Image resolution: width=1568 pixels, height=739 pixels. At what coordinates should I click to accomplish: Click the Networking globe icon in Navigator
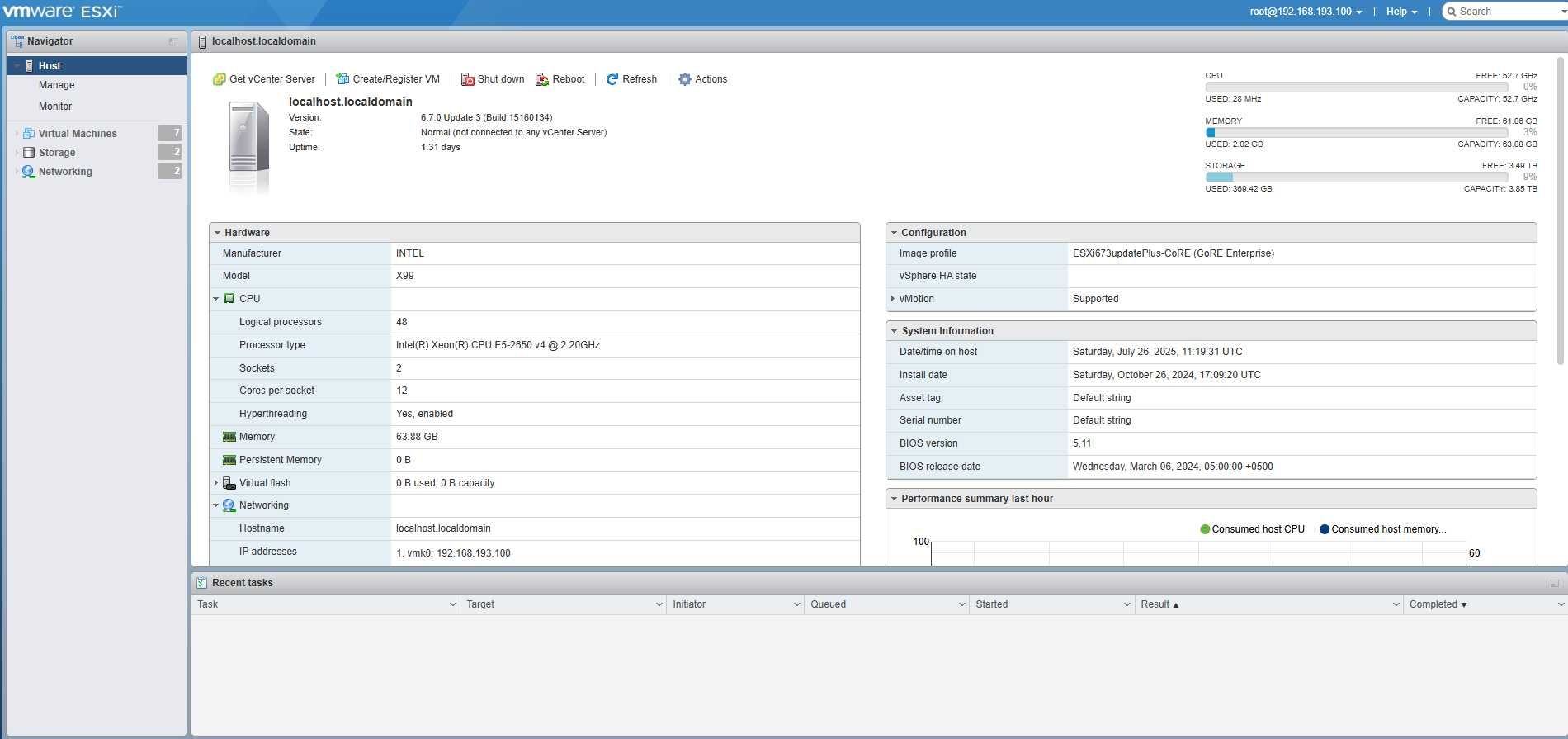(x=29, y=172)
